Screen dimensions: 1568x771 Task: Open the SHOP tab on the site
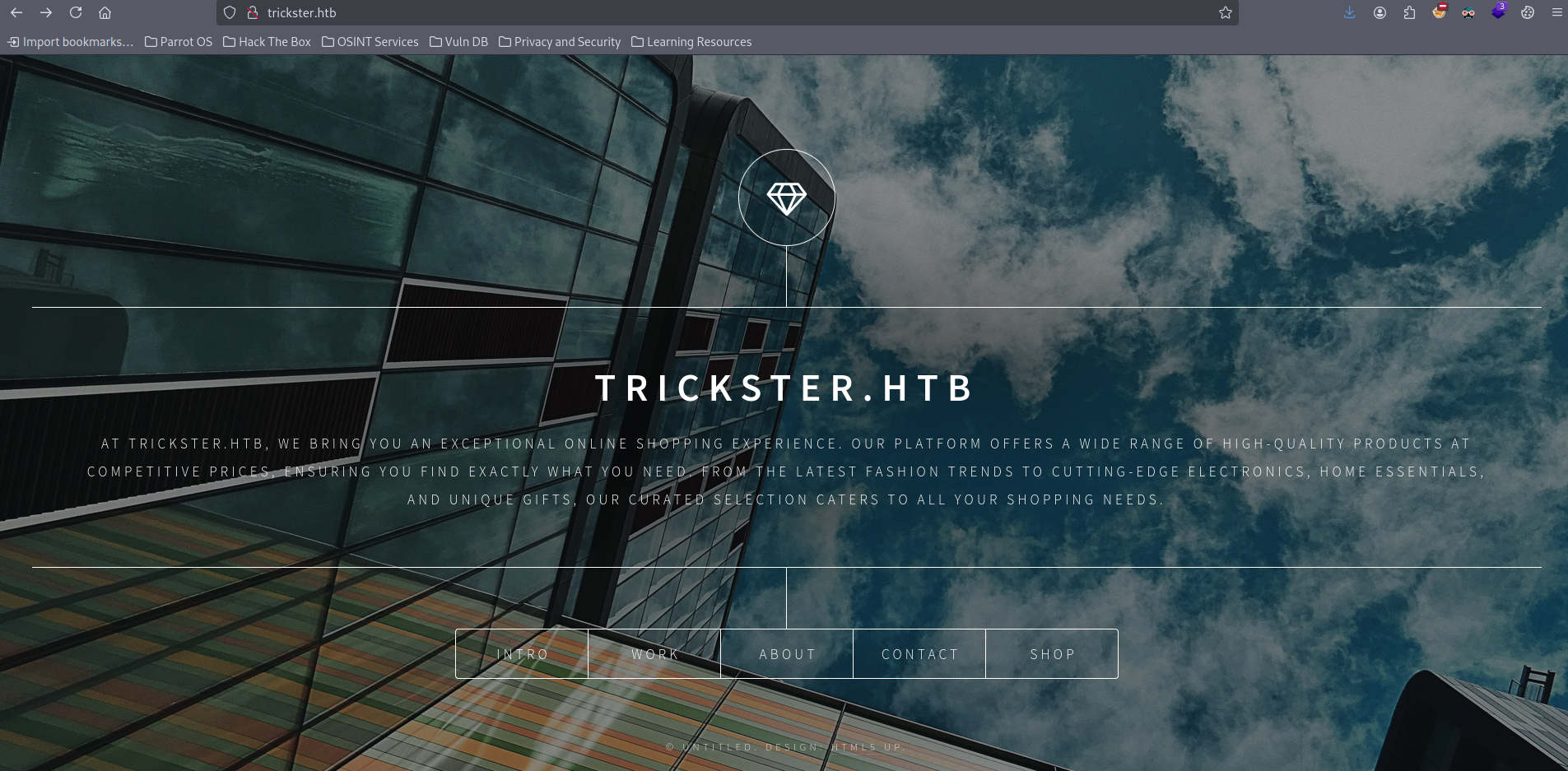tap(1052, 654)
